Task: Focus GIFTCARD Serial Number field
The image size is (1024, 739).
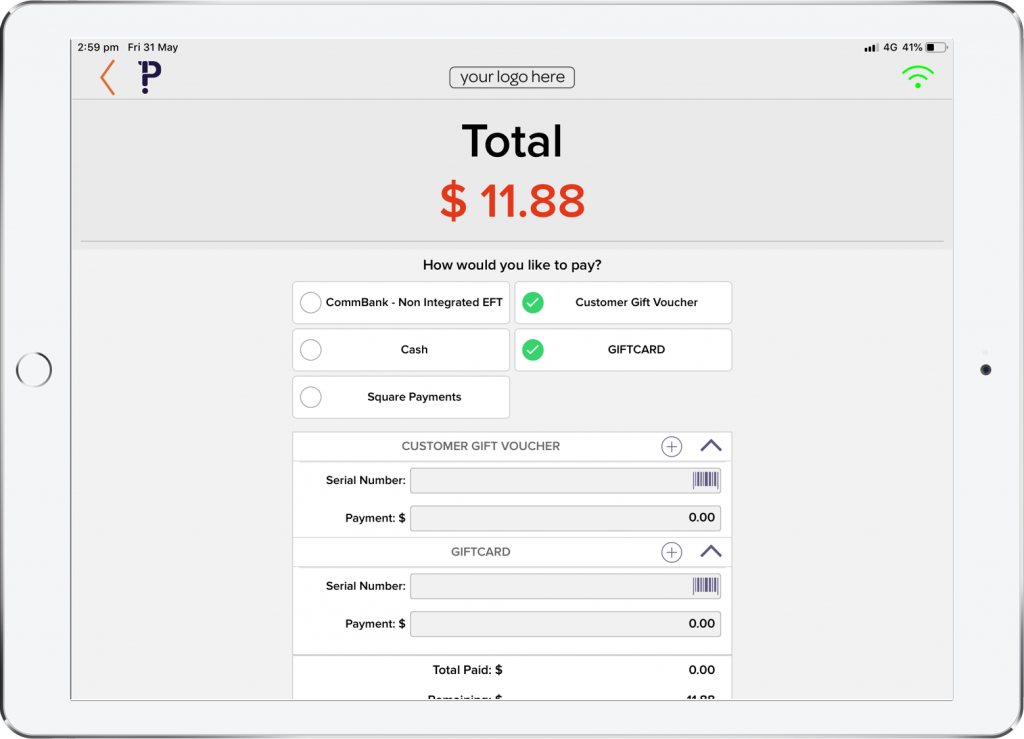Action: coord(565,586)
